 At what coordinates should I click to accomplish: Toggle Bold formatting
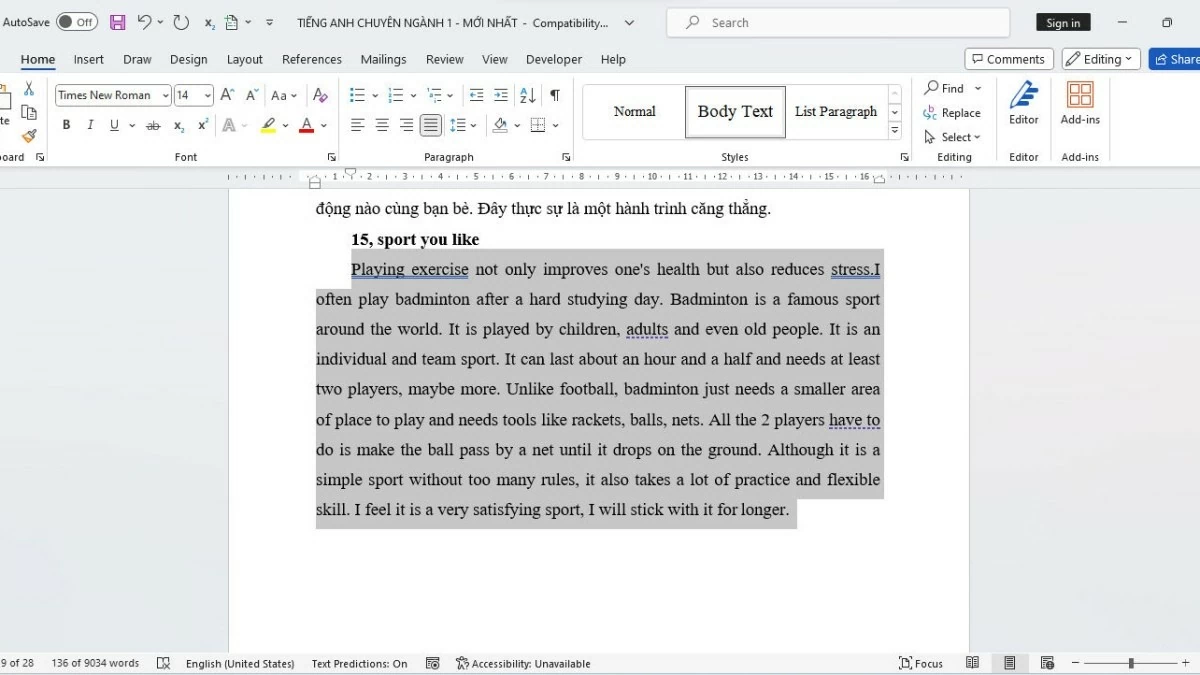(66, 125)
